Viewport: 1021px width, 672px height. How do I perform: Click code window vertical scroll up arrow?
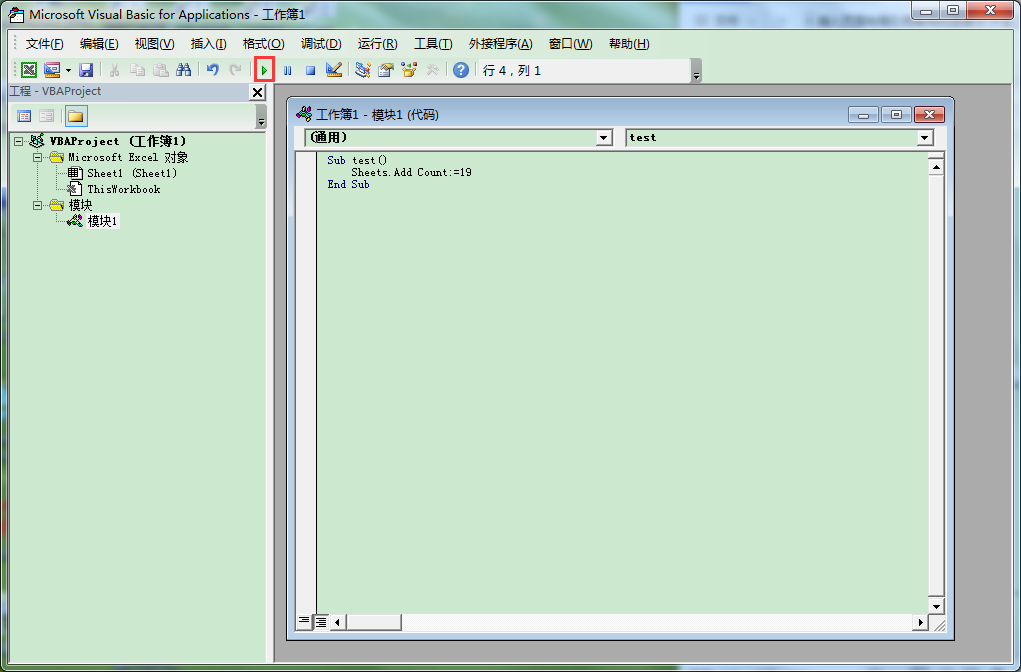pyautogui.click(x=936, y=167)
